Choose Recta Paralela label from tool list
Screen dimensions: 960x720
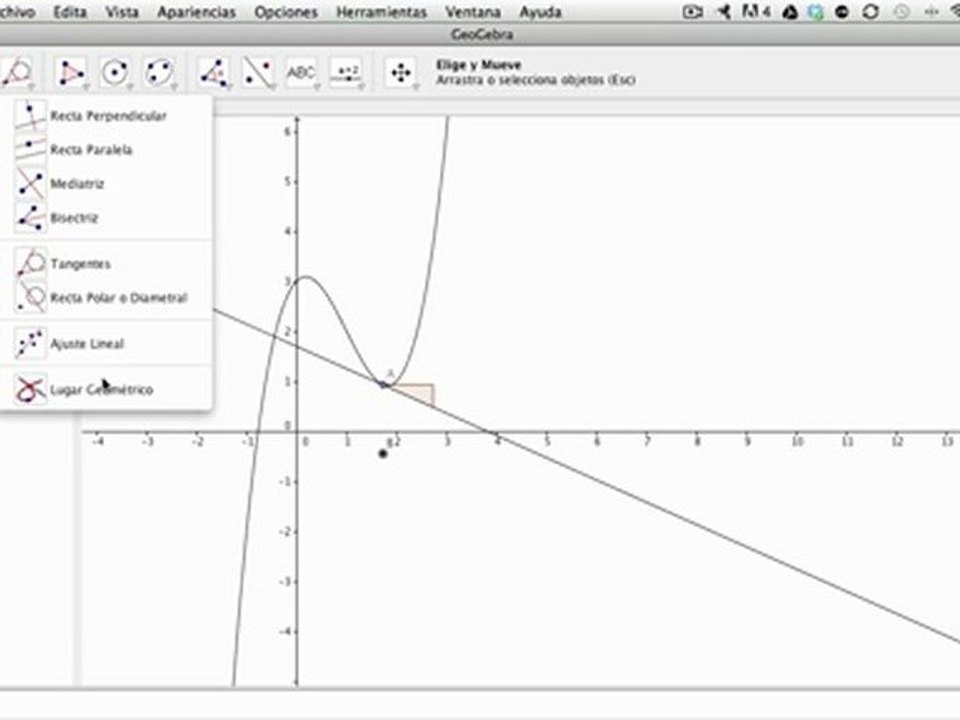91,149
